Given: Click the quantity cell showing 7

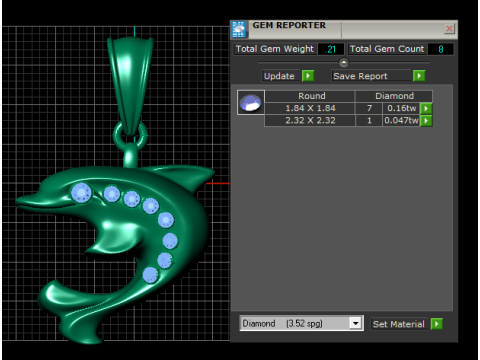Looking at the screenshot, I should 369,108.
